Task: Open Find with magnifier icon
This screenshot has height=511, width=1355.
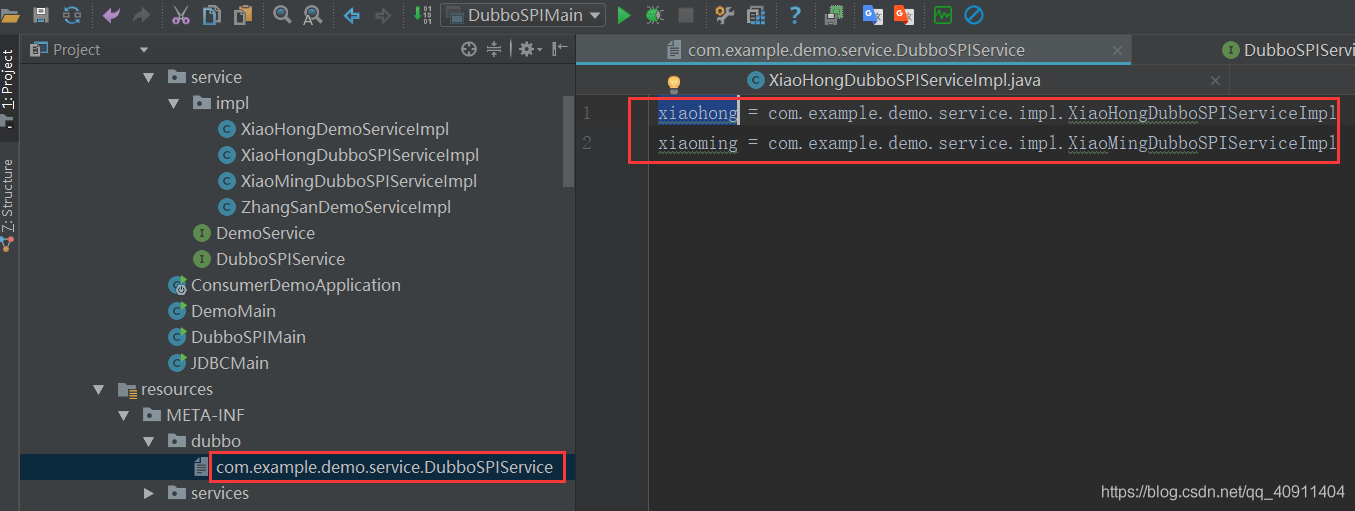Action: (x=282, y=15)
